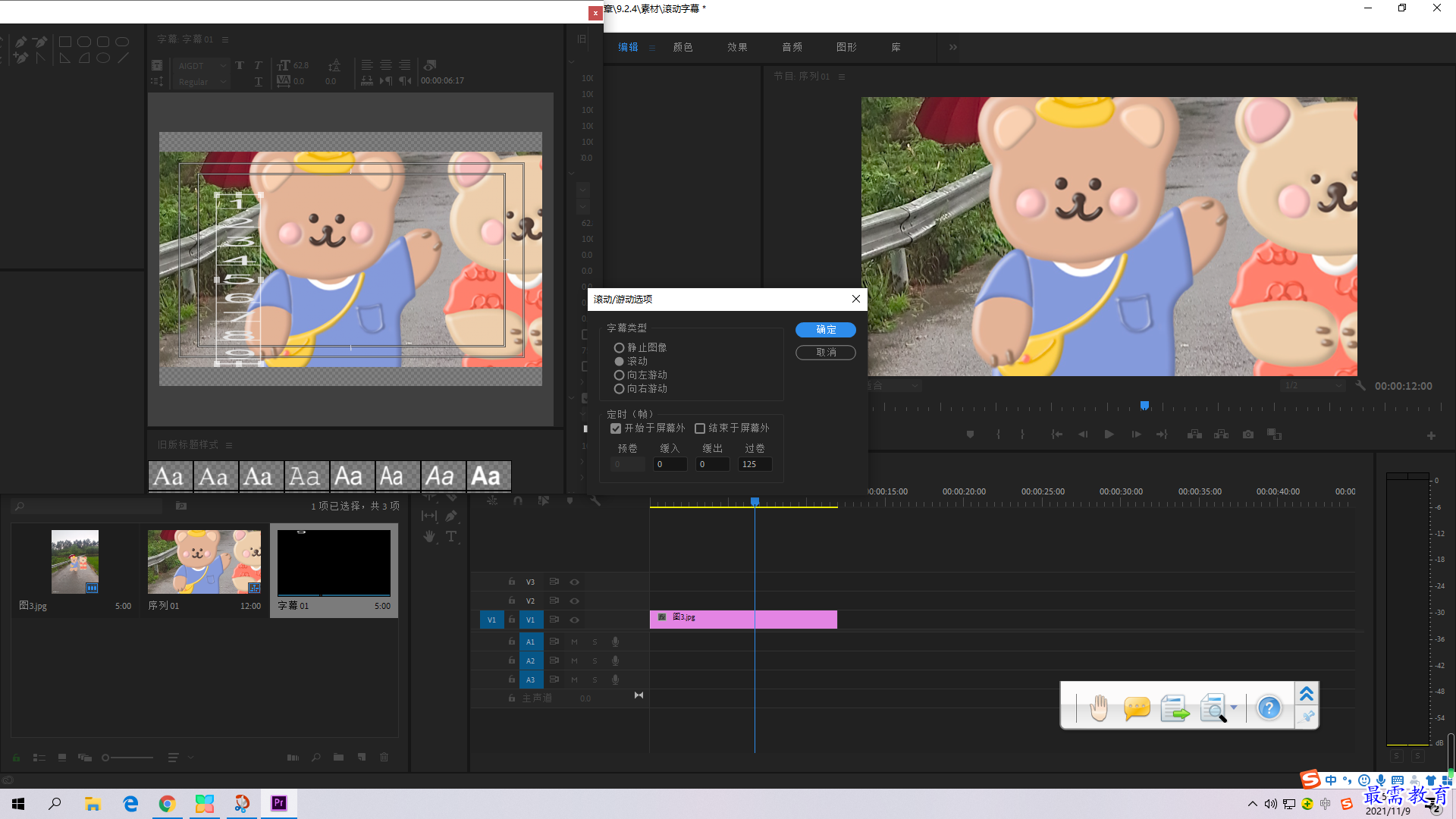Toggle italic text in title editor

[x=258, y=65]
